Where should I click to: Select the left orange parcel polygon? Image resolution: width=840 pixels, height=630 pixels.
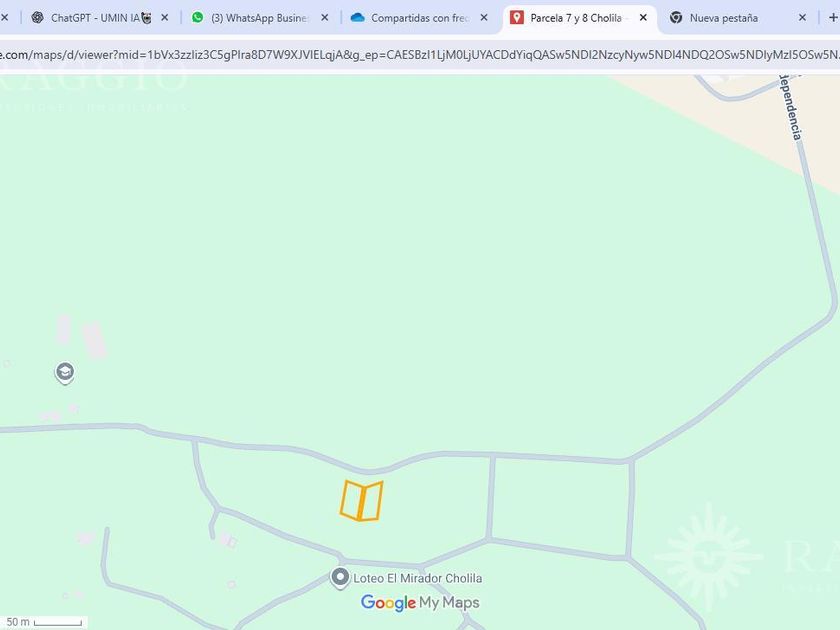coord(351,500)
